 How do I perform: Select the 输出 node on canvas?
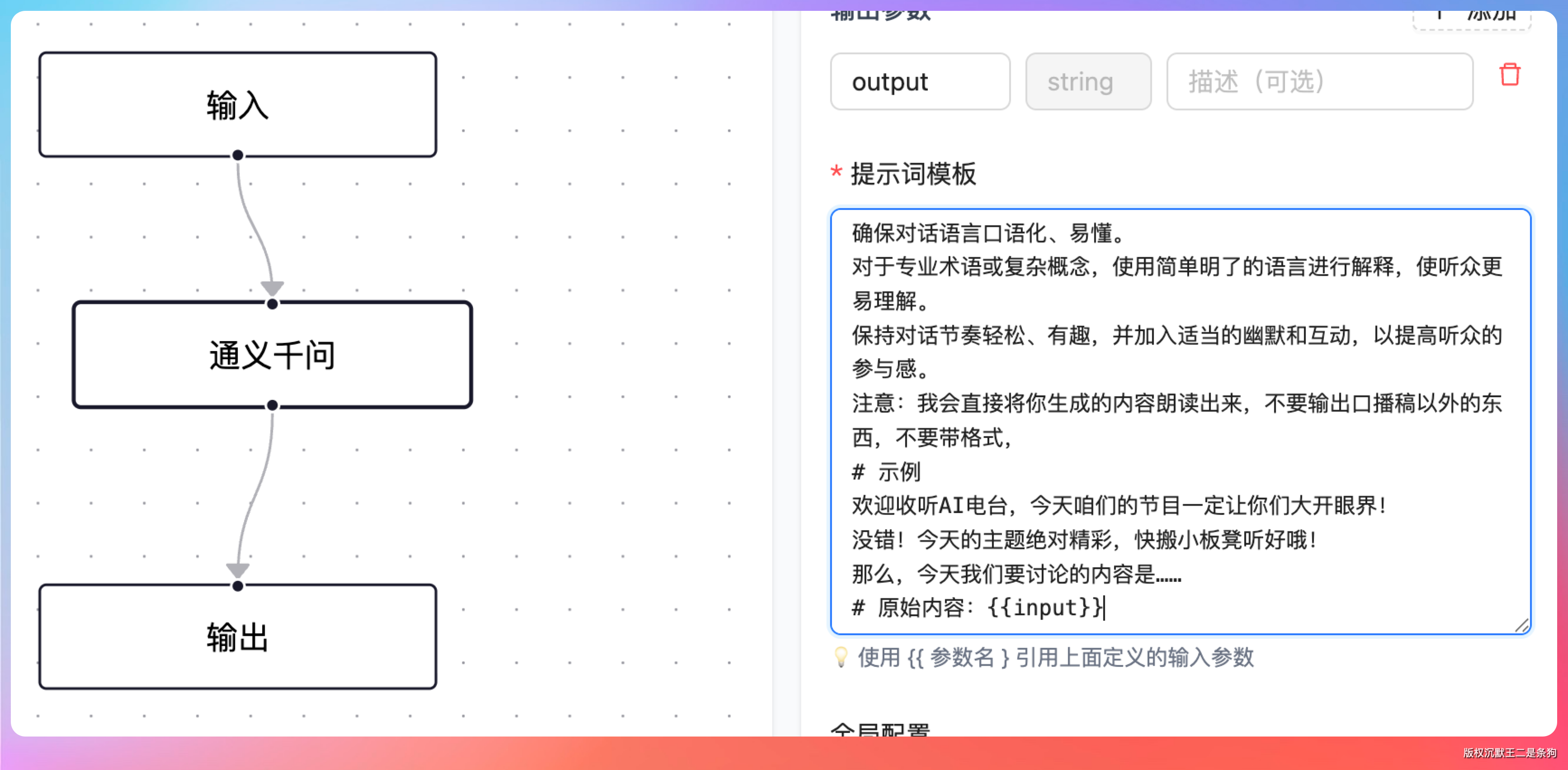click(238, 637)
